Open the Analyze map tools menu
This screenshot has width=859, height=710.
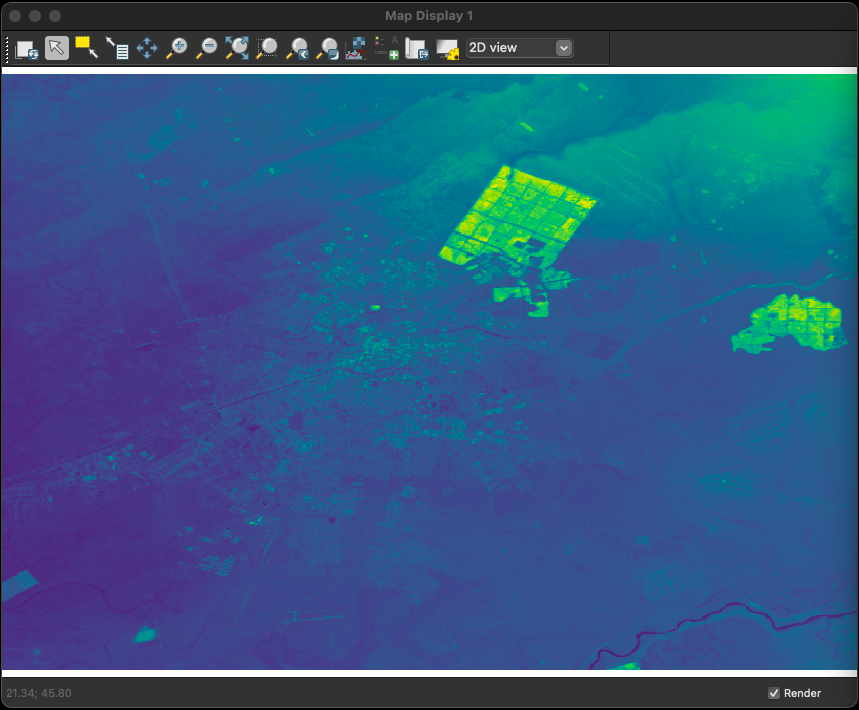[x=356, y=47]
